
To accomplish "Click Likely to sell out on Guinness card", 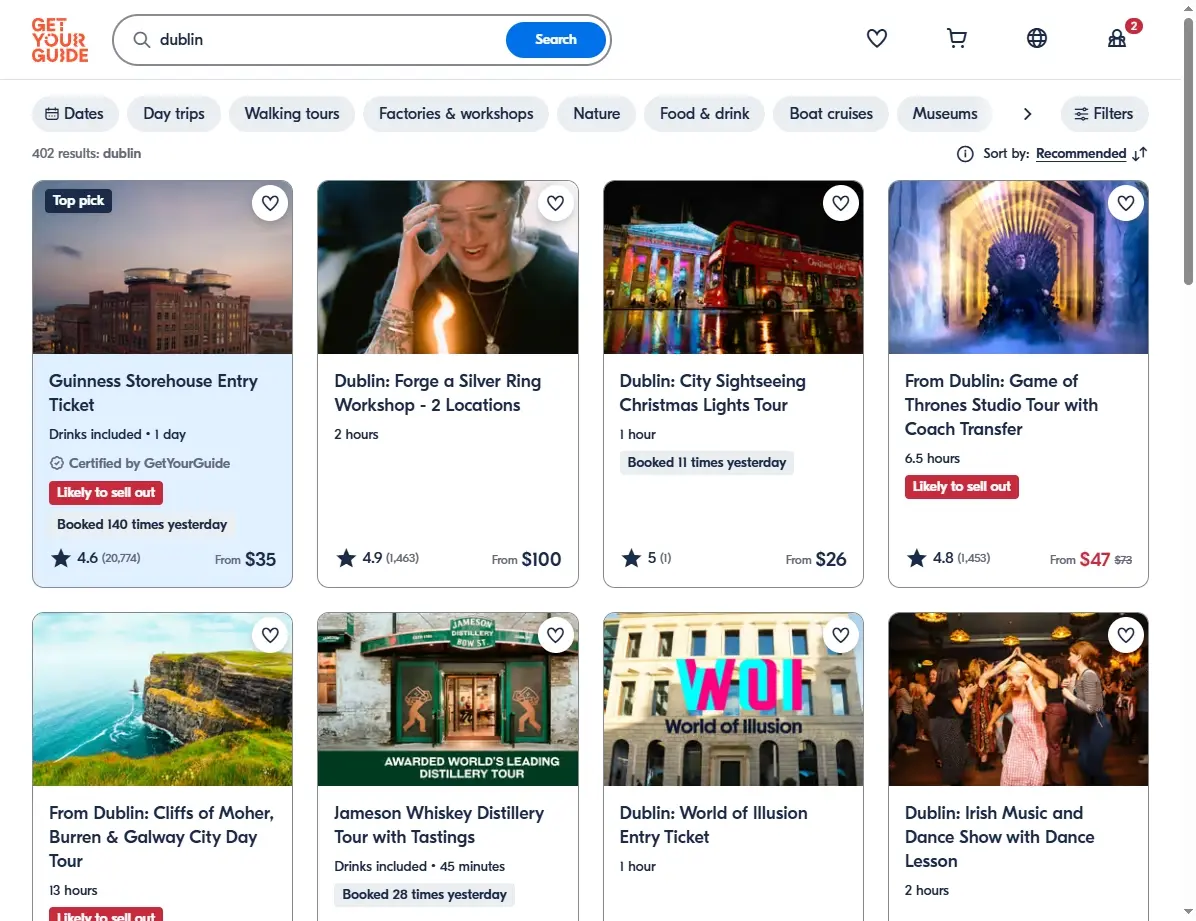I will (x=106, y=493).
